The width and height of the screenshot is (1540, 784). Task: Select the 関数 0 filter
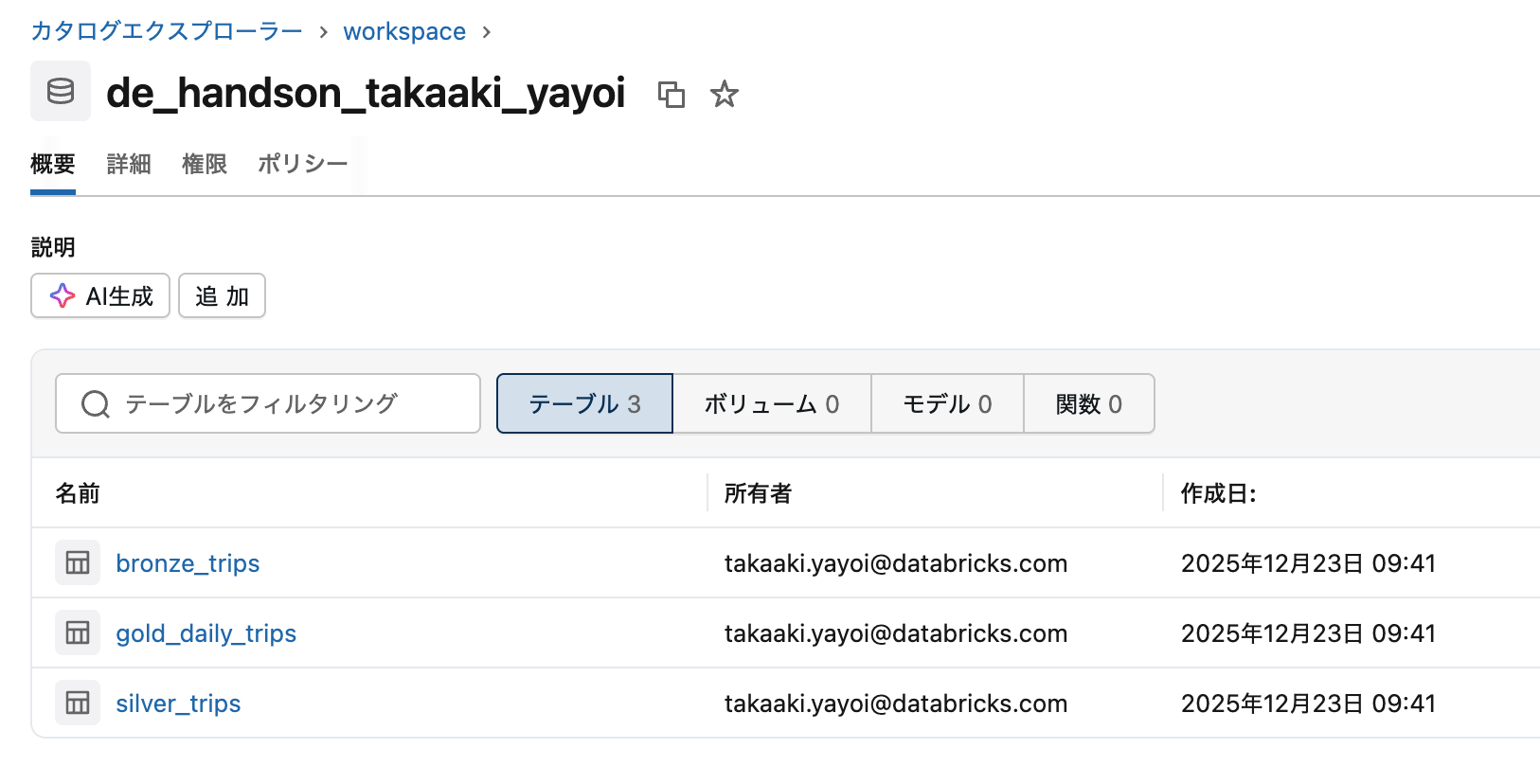1088,403
